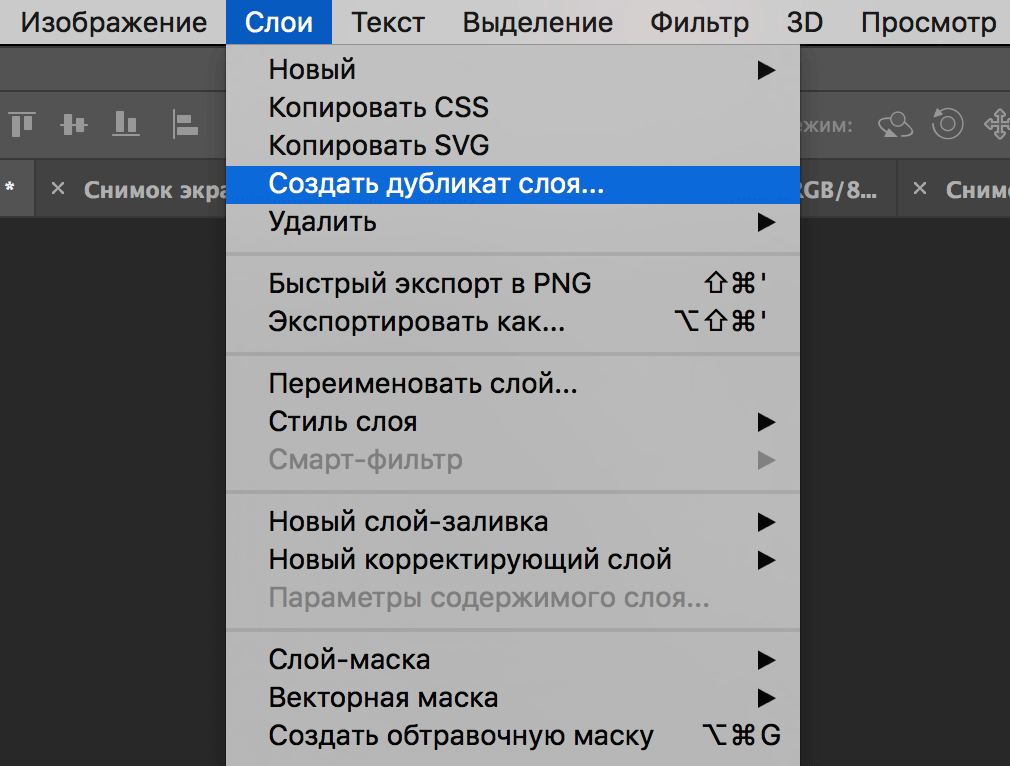The height and width of the screenshot is (766, 1010).
Task: Switch to the rightmost Снимок document tab
Action: tap(980, 189)
